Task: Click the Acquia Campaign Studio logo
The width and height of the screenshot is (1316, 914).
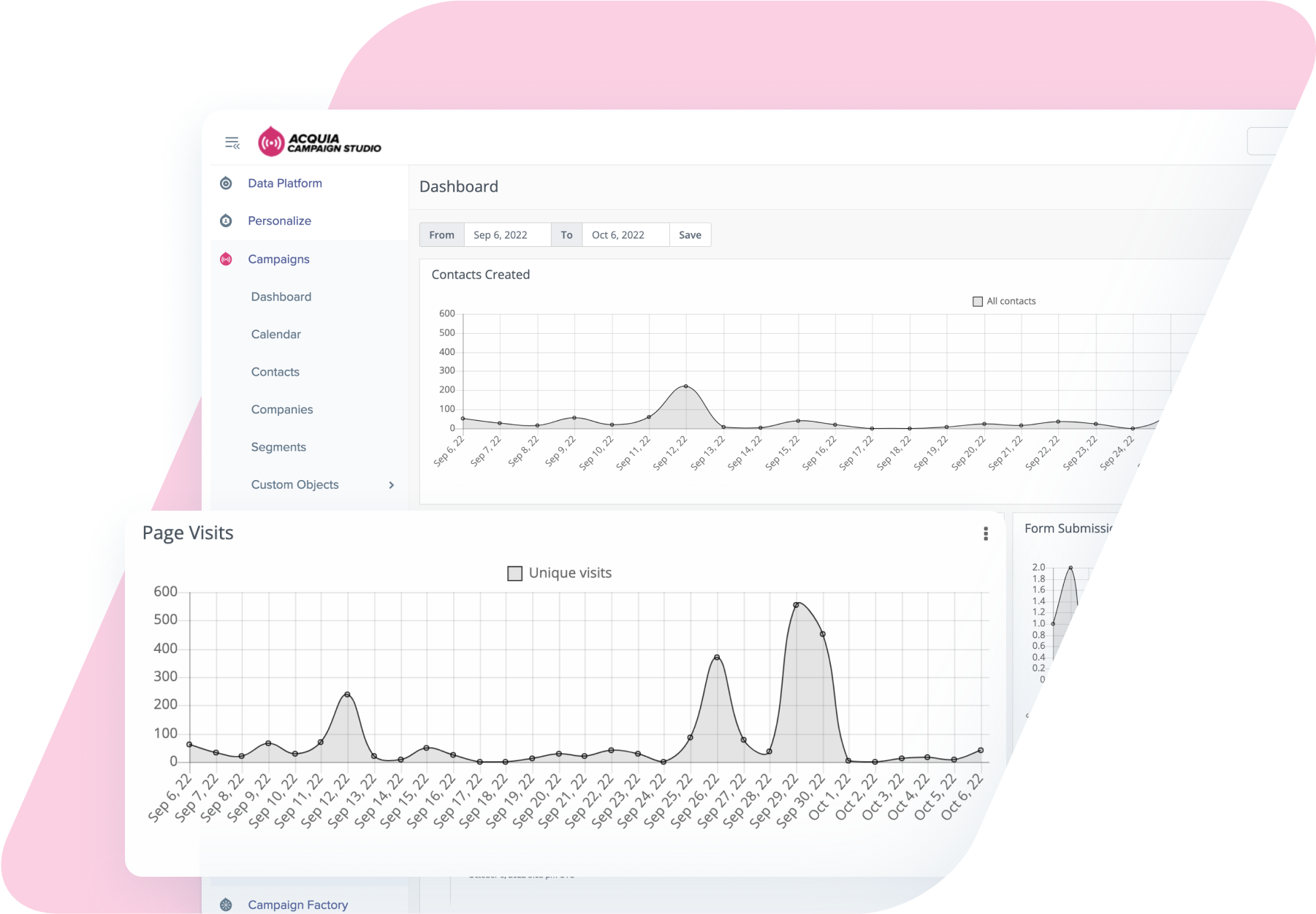Action: click(320, 142)
